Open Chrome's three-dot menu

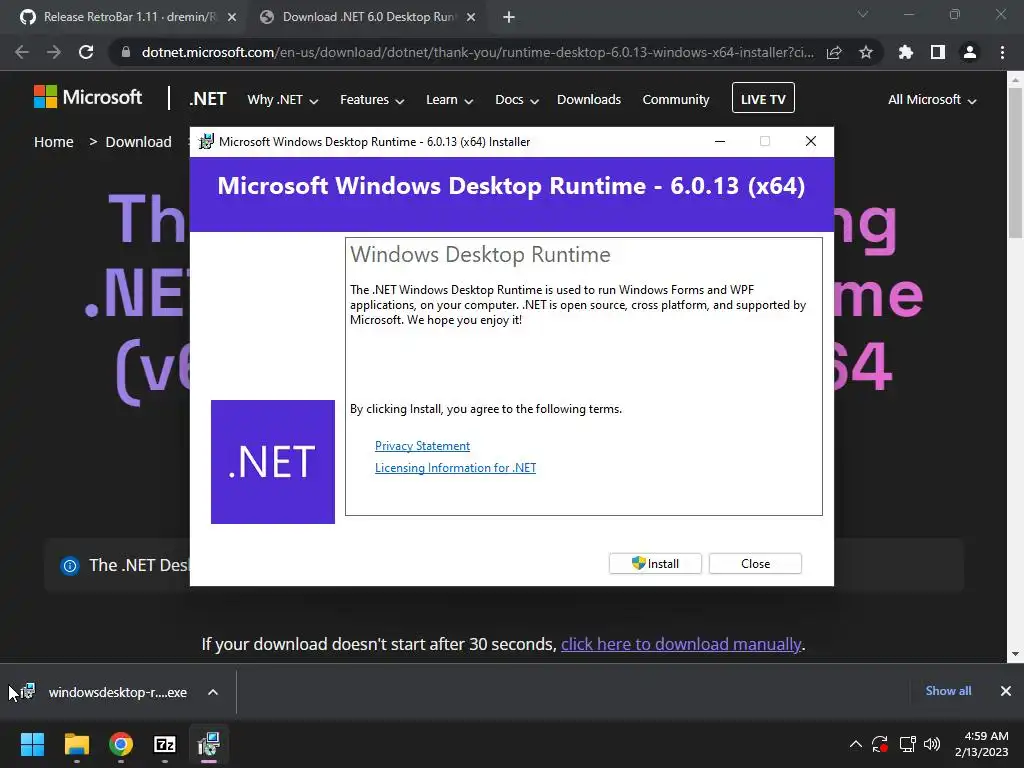[1002, 52]
